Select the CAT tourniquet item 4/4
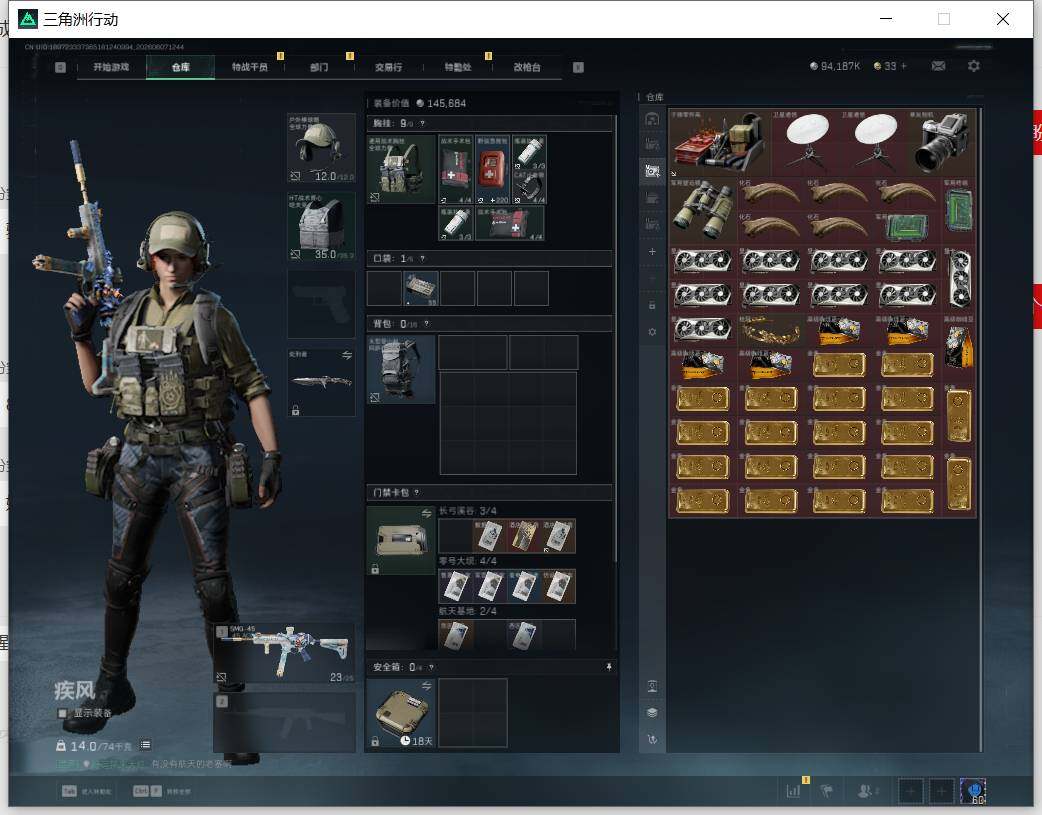Screen dimensions: 1042x815 click(x=529, y=187)
